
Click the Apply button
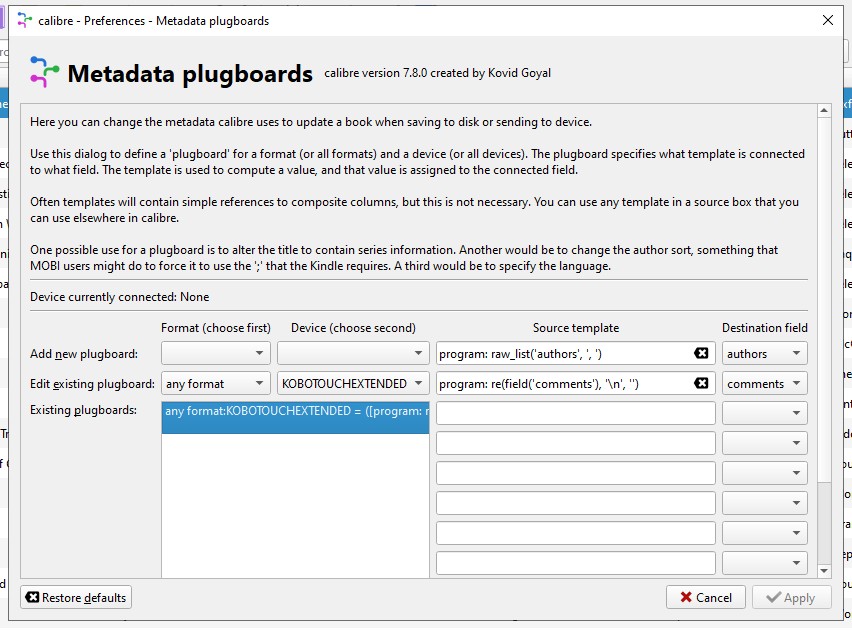point(791,597)
